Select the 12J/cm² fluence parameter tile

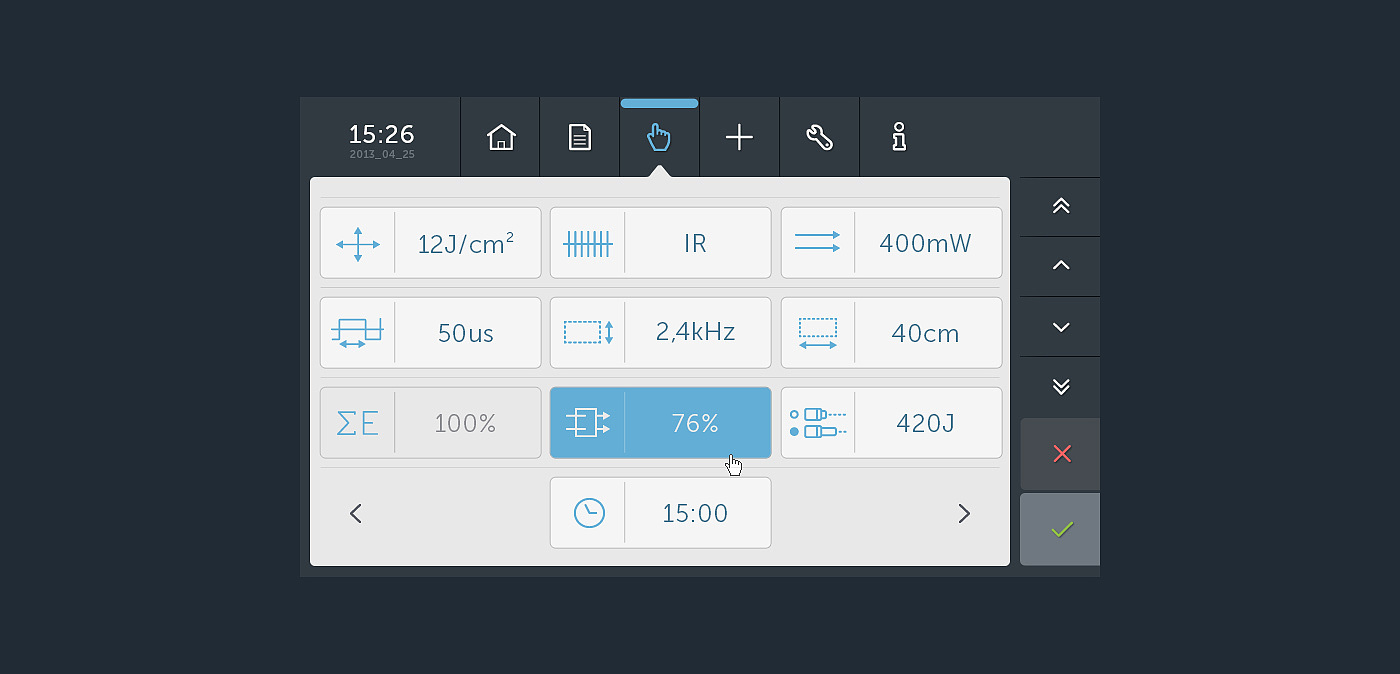pyautogui.click(x=430, y=243)
